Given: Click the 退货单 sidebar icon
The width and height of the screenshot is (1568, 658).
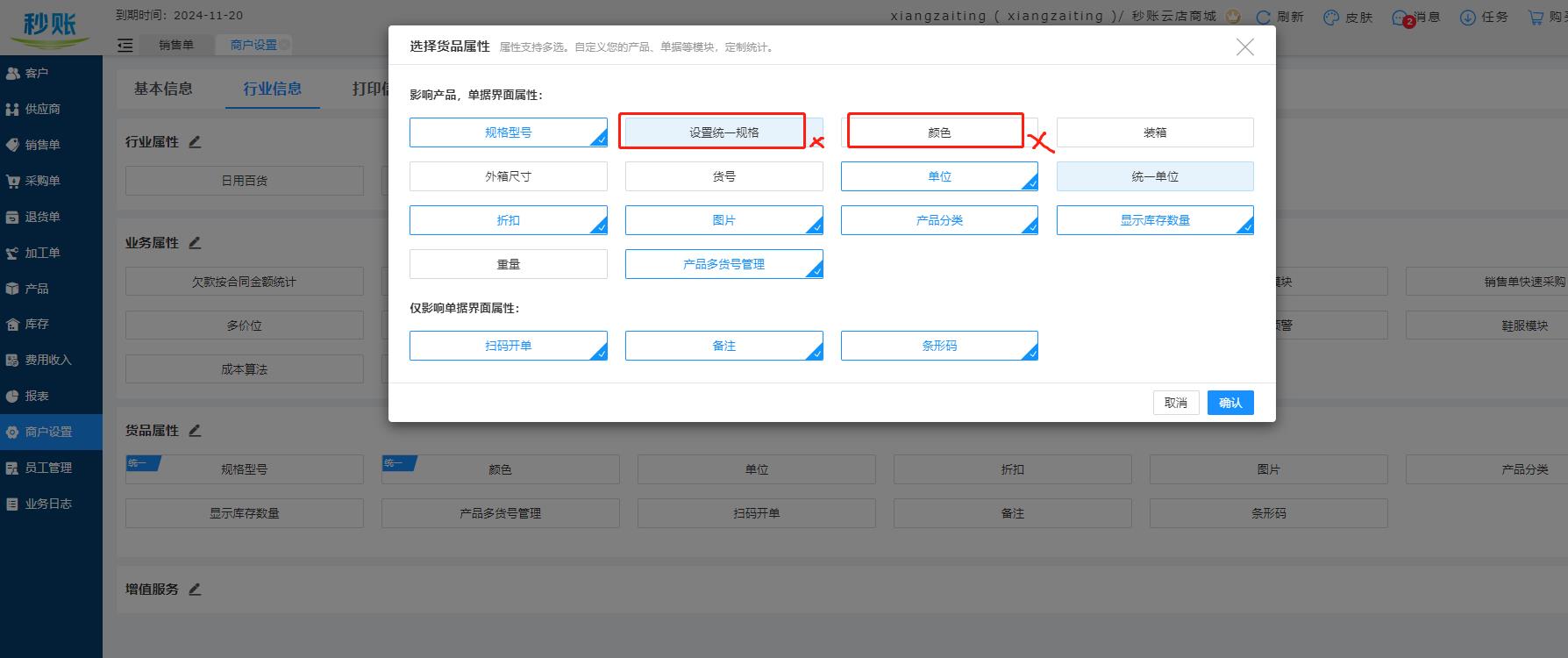Looking at the screenshot, I should click(x=12, y=217).
